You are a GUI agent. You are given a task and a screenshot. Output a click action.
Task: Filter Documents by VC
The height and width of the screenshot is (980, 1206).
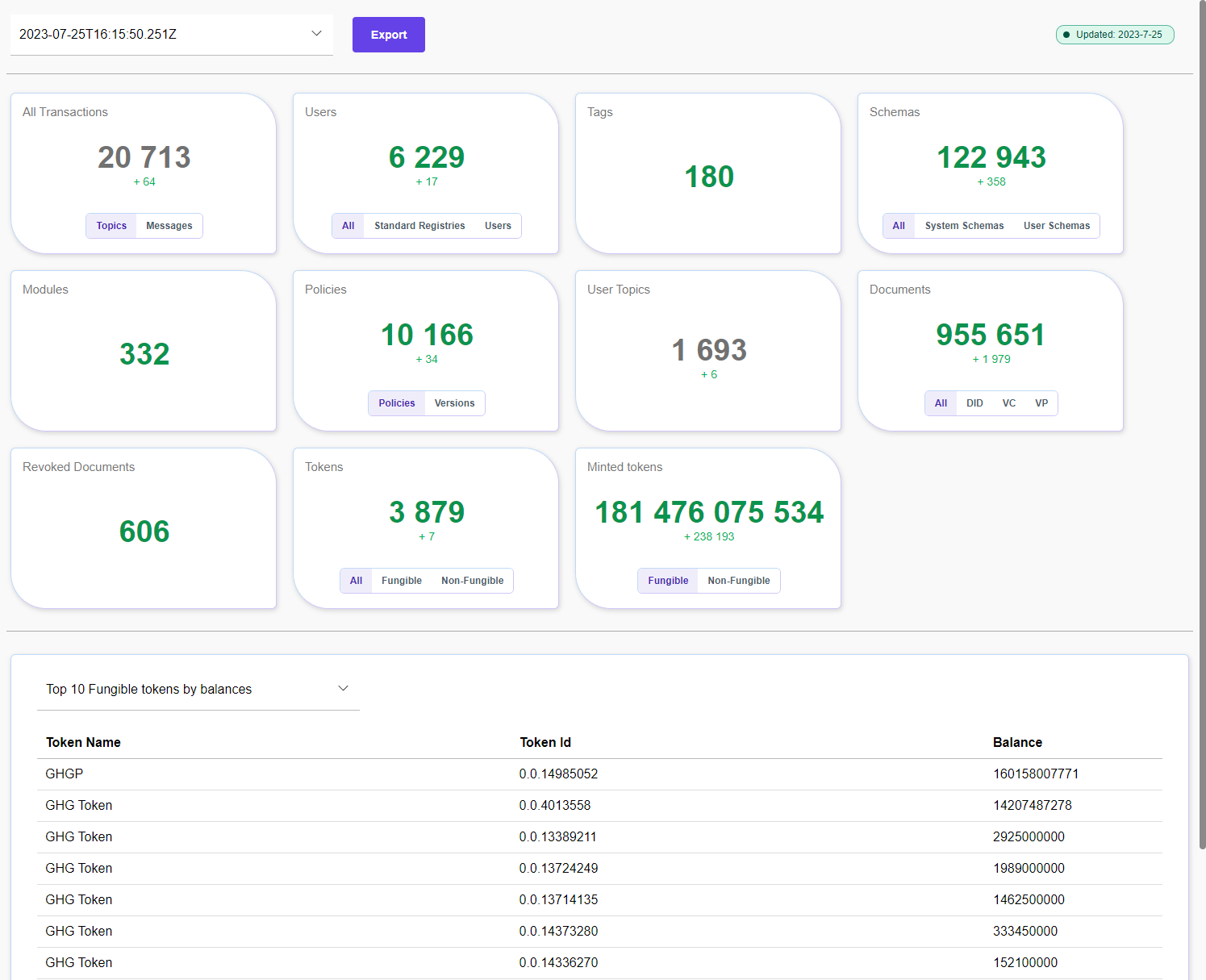point(1008,403)
